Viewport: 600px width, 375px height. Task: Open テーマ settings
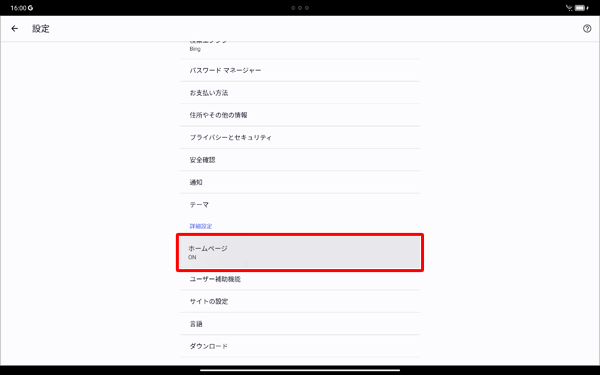tap(300, 205)
